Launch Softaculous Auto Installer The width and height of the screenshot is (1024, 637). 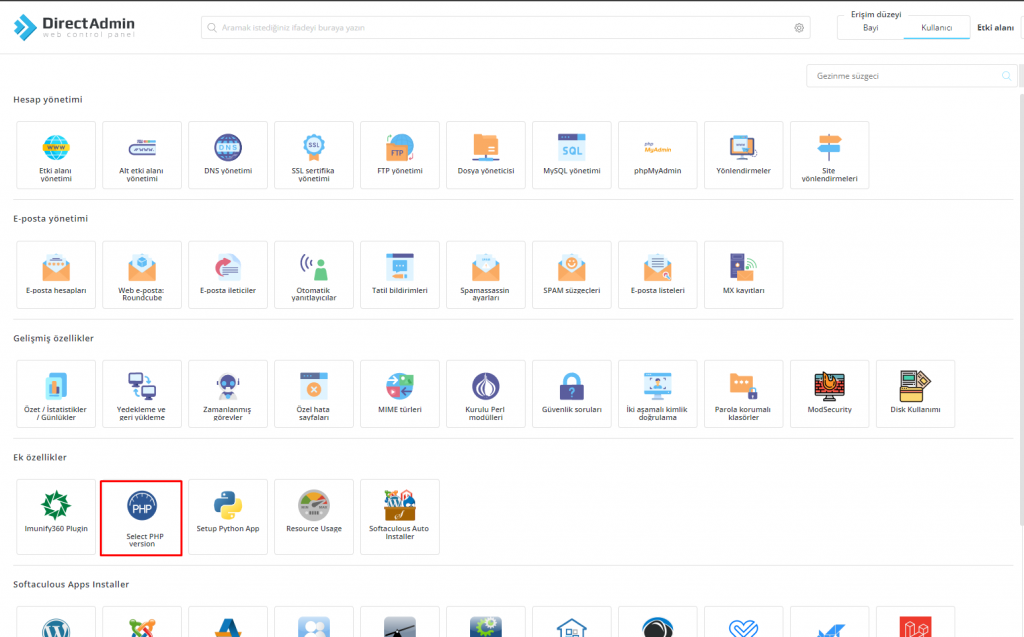pyautogui.click(x=399, y=516)
